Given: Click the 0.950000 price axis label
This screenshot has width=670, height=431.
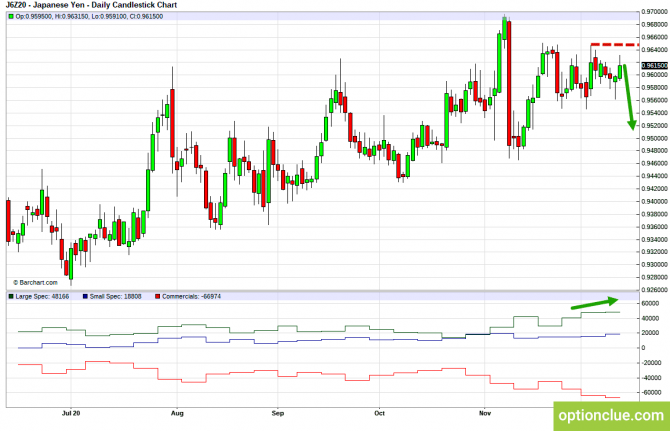Looking at the screenshot, I should [655, 138].
